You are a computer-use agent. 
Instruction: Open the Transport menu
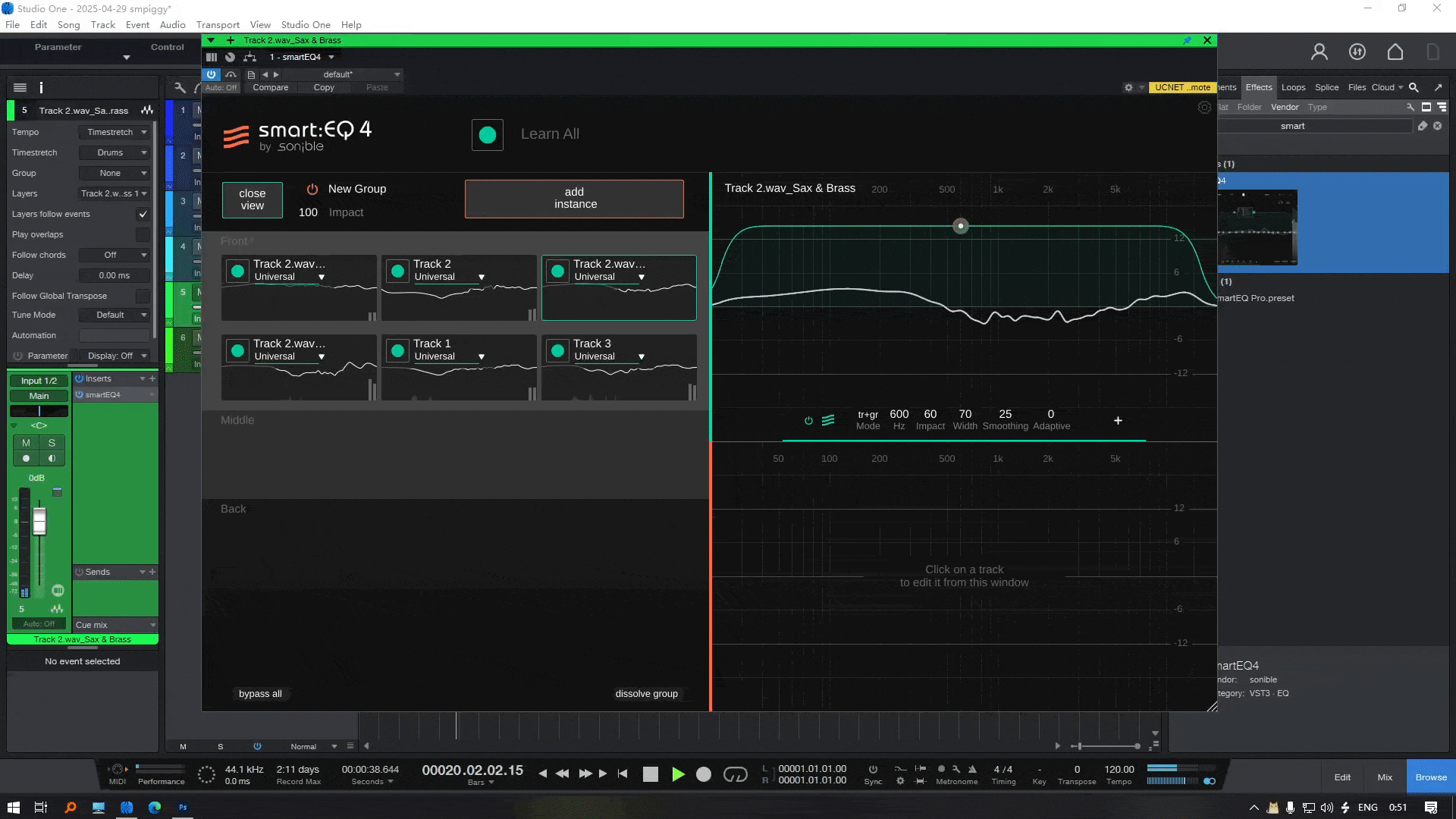click(x=218, y=25)
